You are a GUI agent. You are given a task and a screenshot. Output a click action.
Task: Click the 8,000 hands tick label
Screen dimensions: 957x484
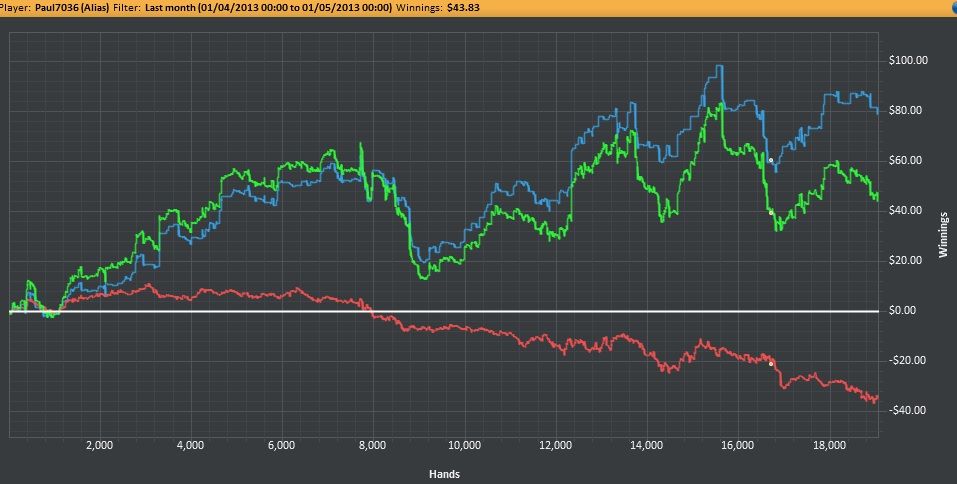tap(372, 445)
